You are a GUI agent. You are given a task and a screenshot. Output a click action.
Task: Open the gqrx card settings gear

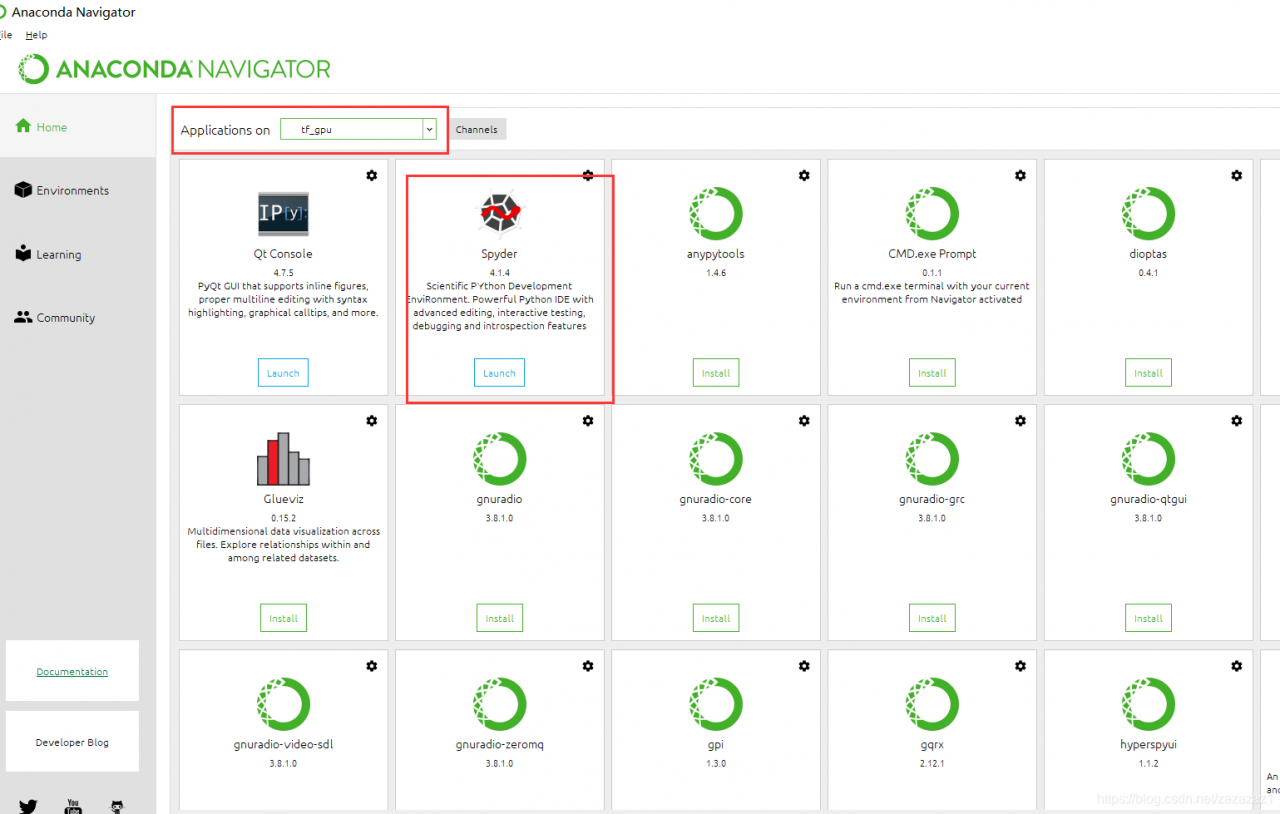1020,666
